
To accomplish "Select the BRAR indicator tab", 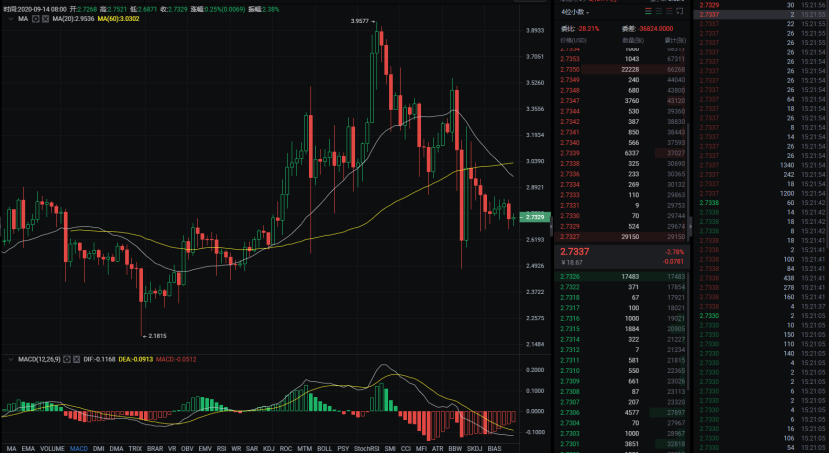I will [x=155, y=449].
